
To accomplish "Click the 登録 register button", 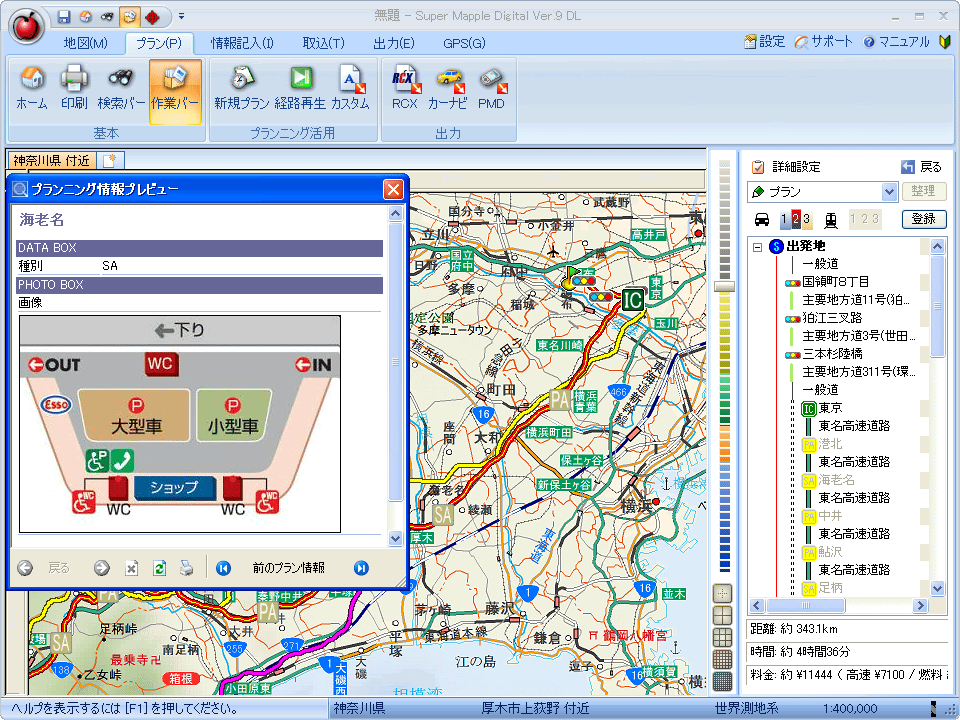I will click(923, 219).
